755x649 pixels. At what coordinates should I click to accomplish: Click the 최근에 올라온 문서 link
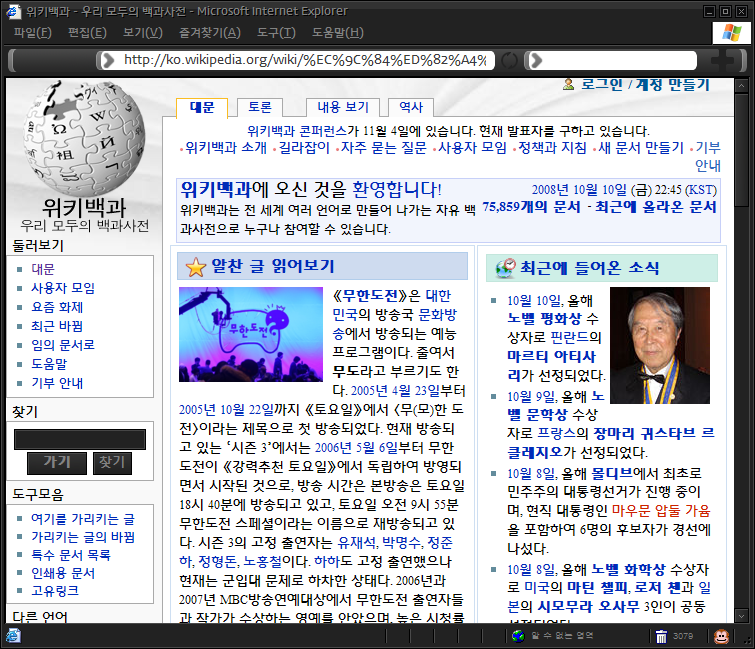[656, 207]
